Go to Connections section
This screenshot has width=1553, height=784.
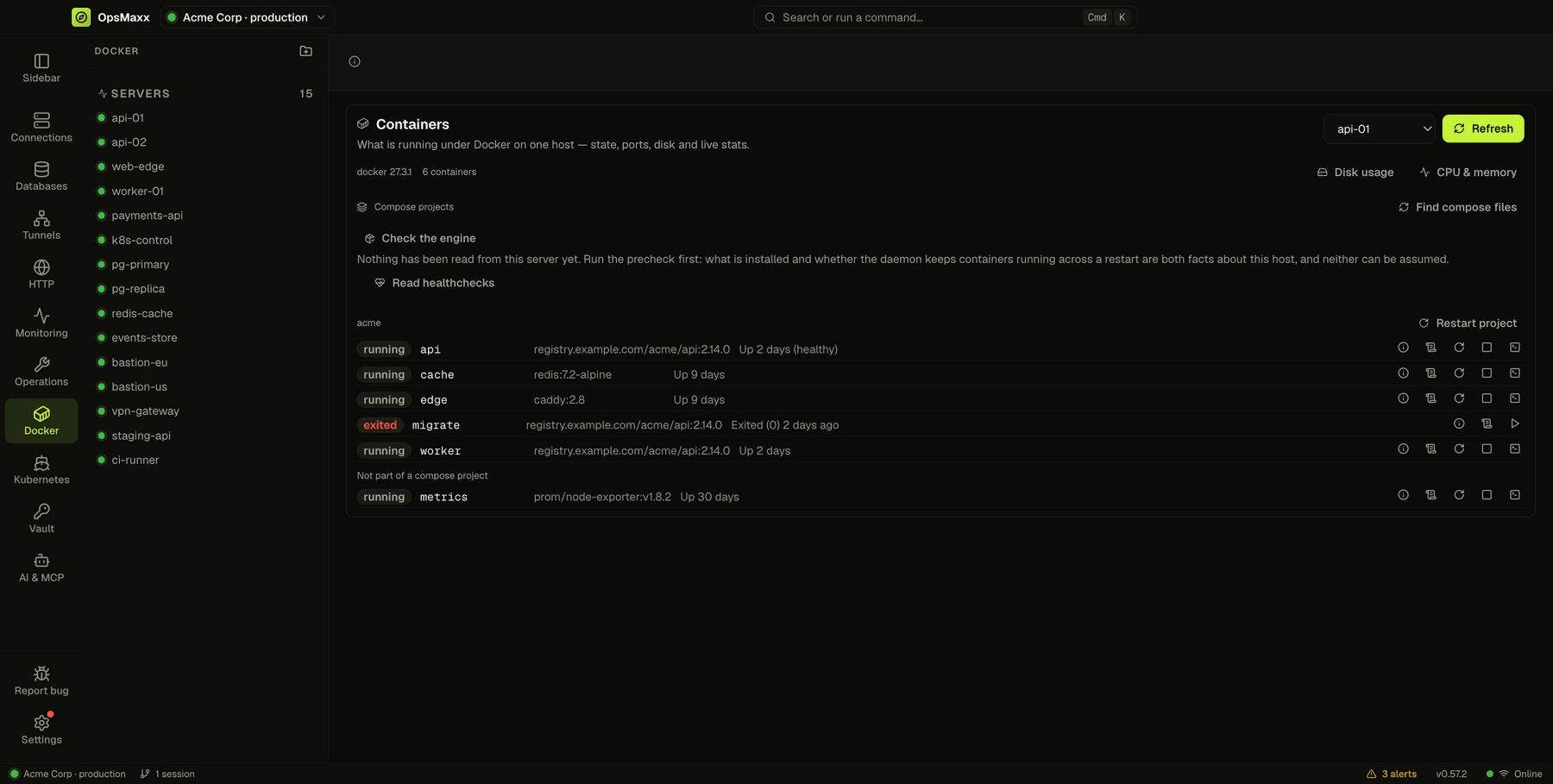click(41, 128)
